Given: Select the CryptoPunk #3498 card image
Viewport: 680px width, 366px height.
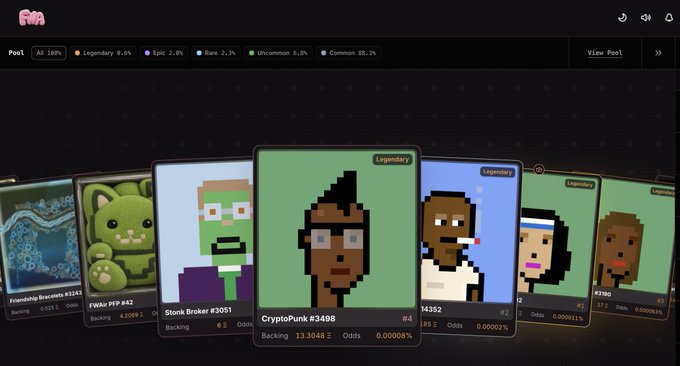Looking at the screenshot, I should point(337,229).
